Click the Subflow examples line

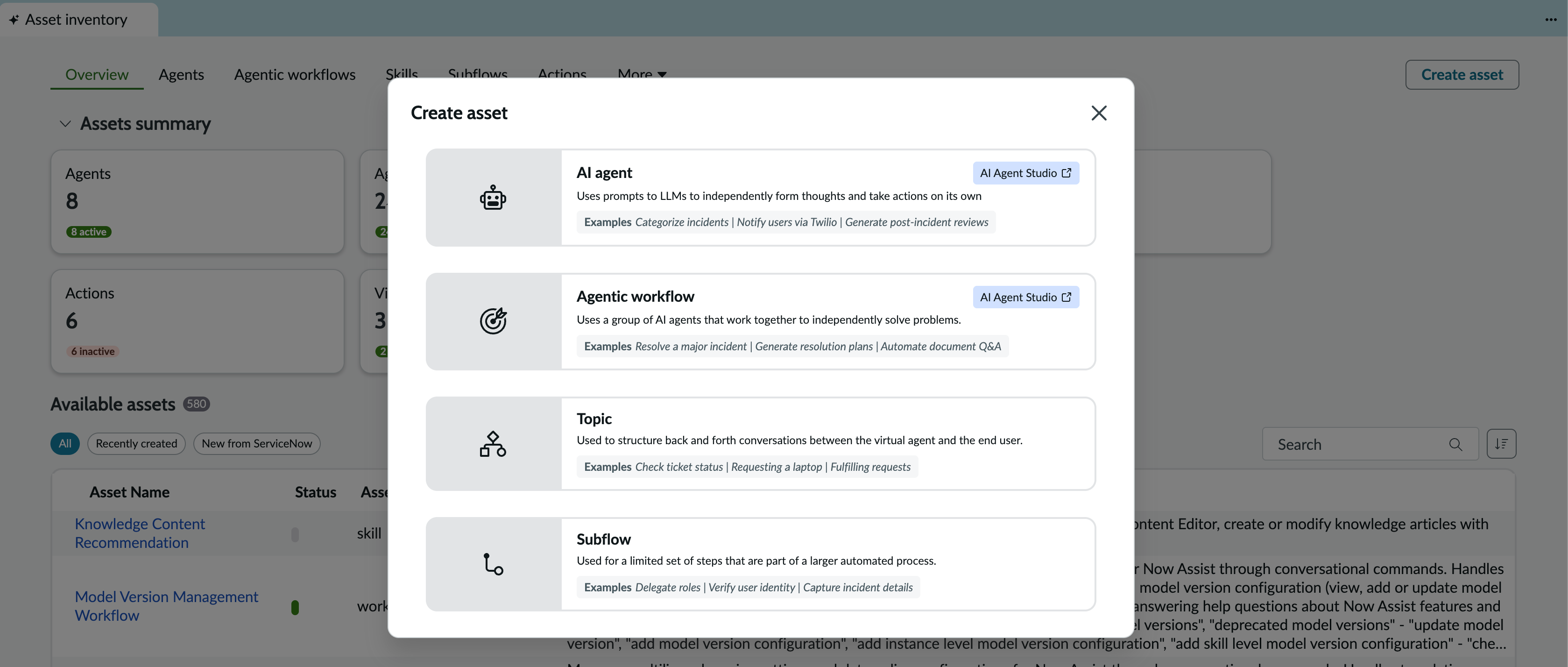pyautogui.click(x=748, y=587)
